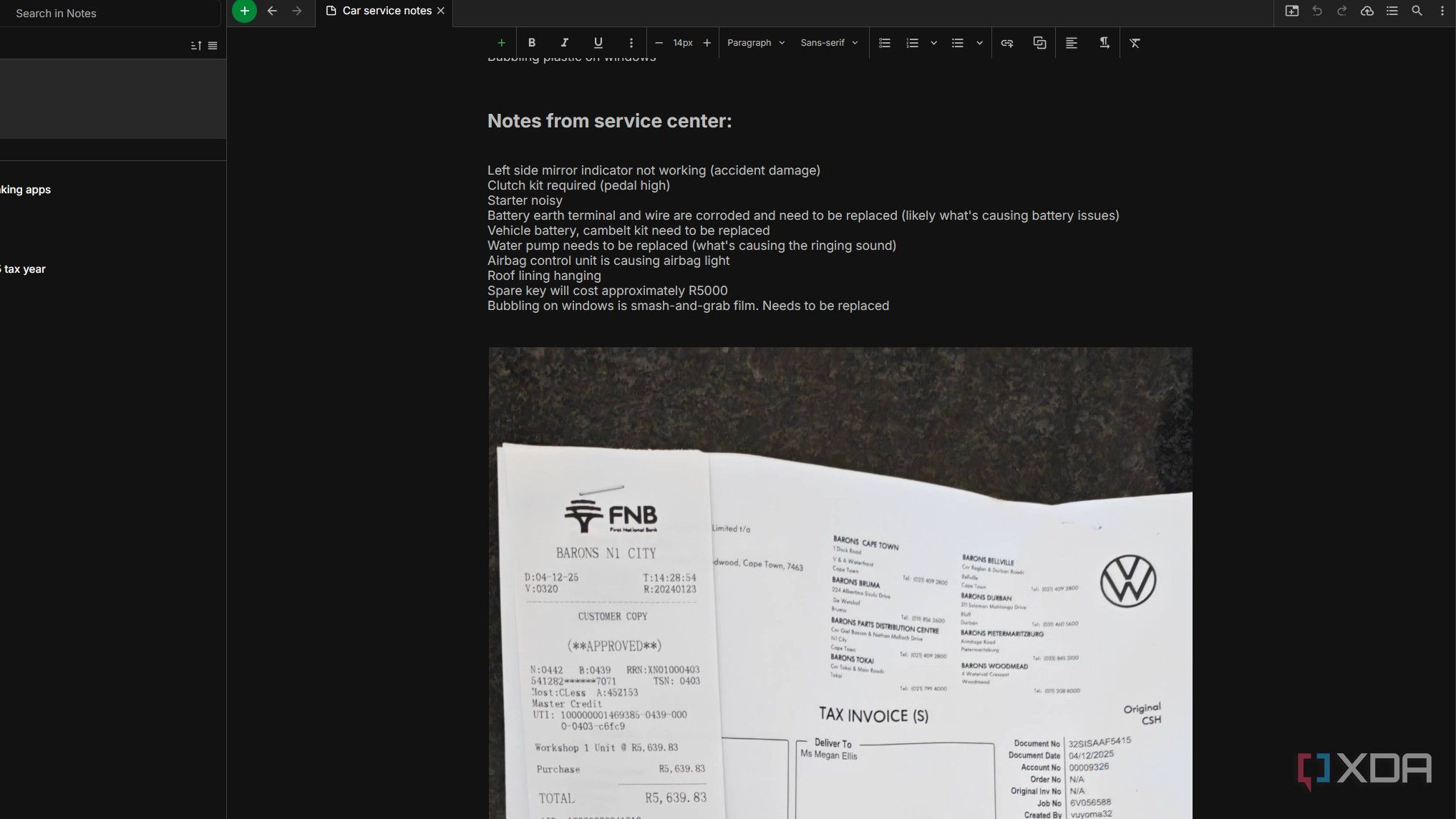This screenshot has width=1456, height=819.
Task: Redo the last change
Action: 1342,11
